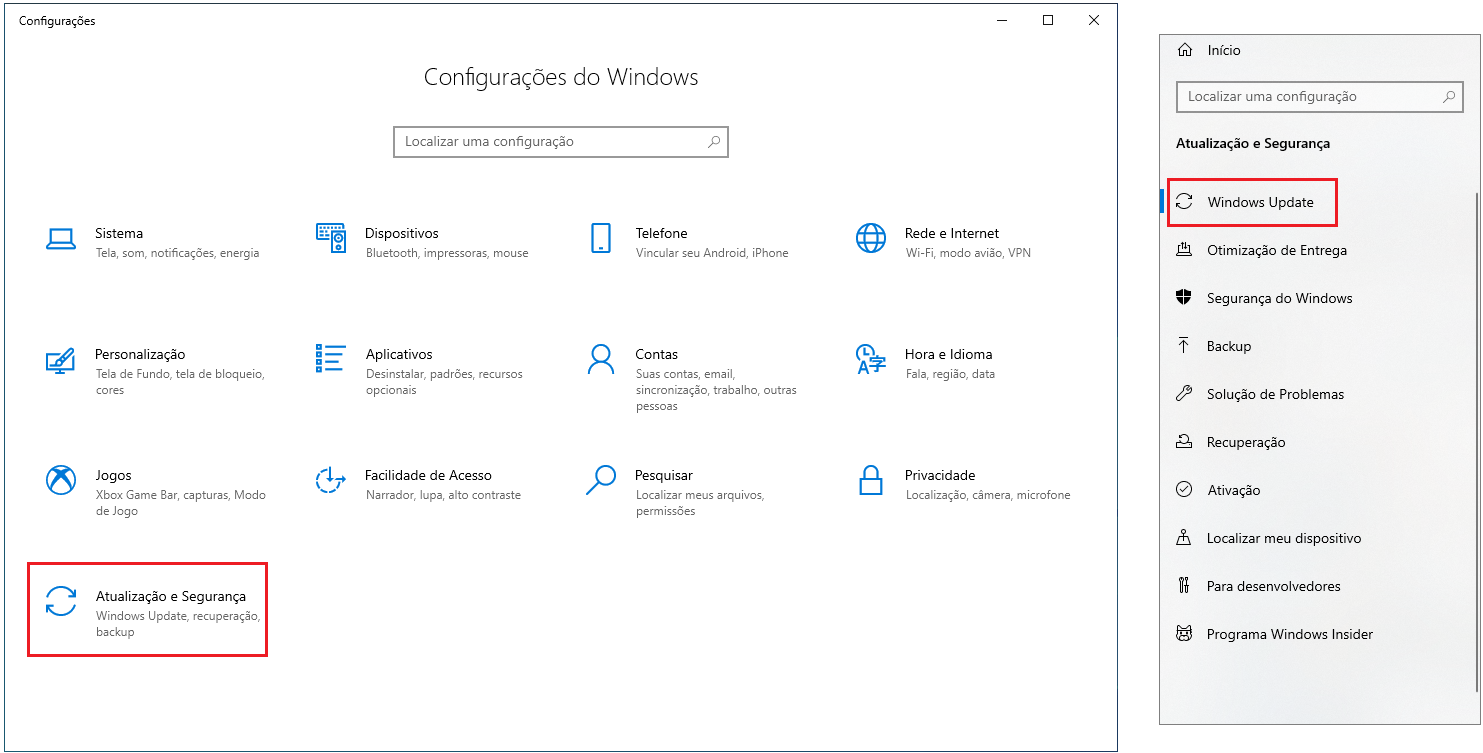Open the Dispositivos category label
Screen dimensions: 1483x753
click(402, 233)
